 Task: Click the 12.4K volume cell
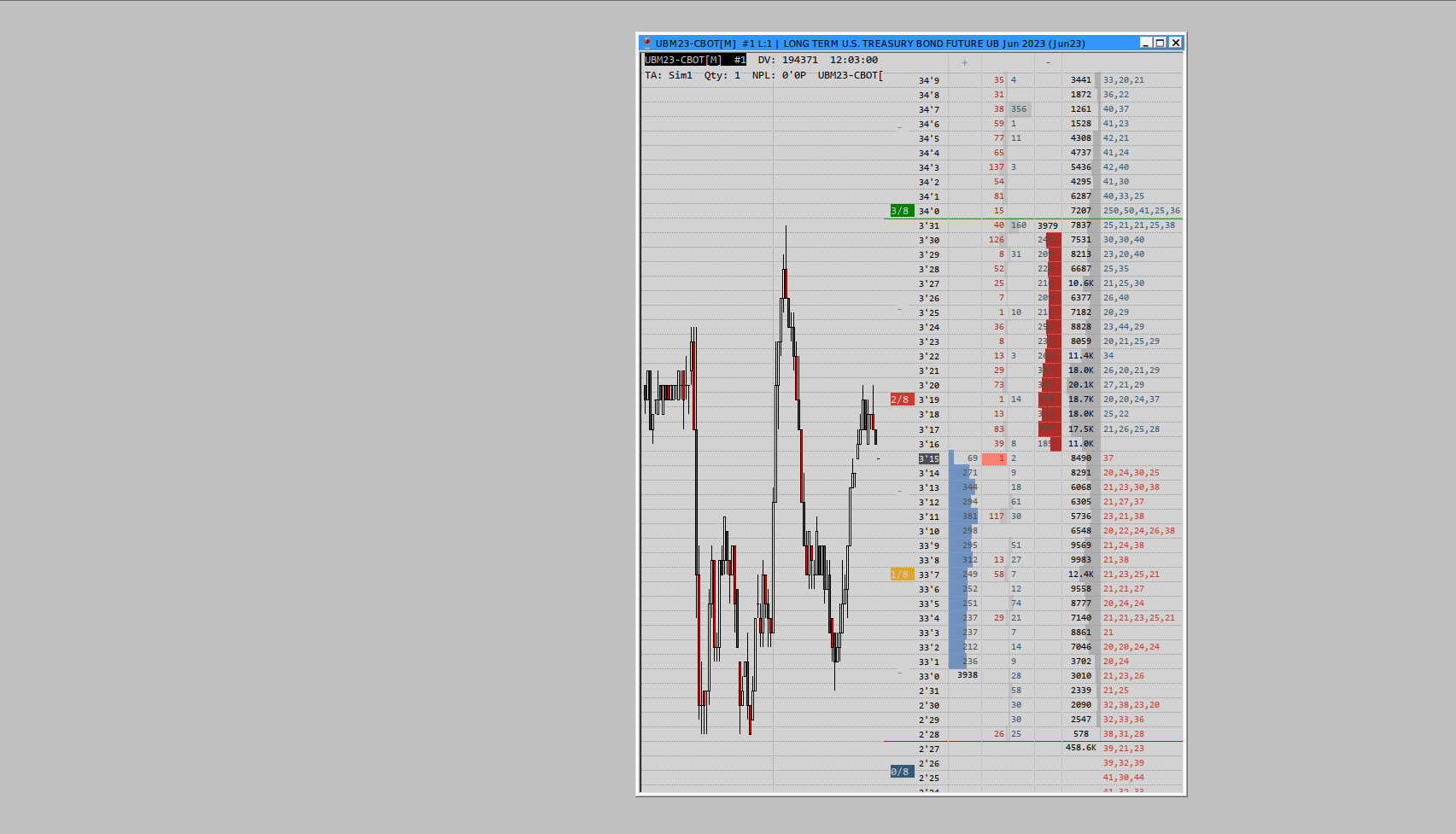click(x=1080, y=574)
